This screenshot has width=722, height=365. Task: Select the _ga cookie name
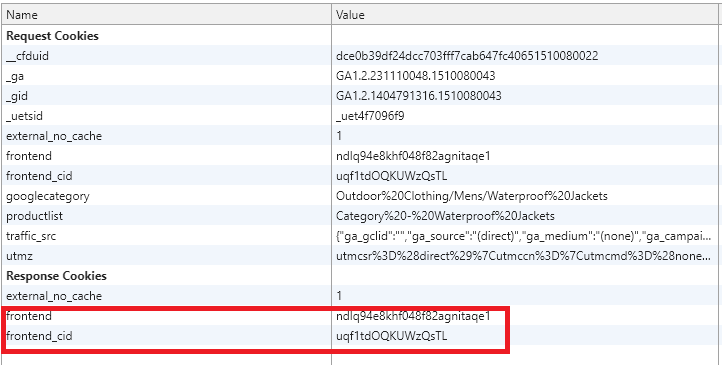tap(15, 76)
